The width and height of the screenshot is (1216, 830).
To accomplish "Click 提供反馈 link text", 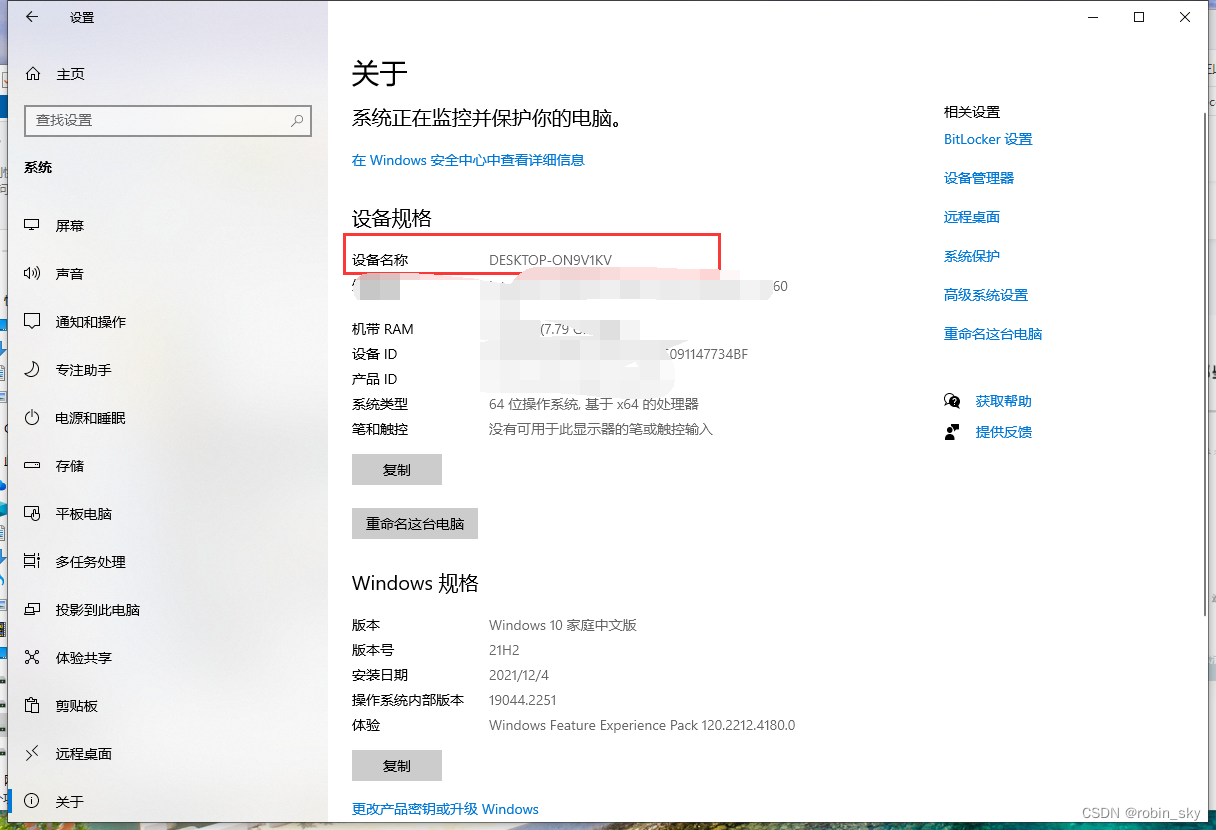I will click(1004, 432).
